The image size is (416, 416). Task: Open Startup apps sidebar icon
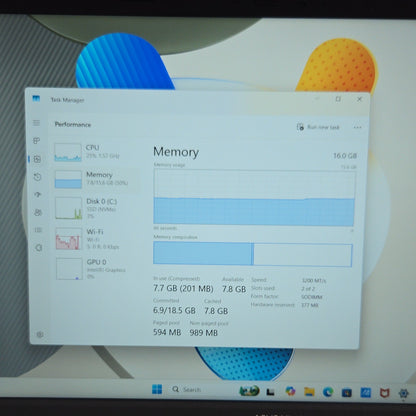(37, 195)
